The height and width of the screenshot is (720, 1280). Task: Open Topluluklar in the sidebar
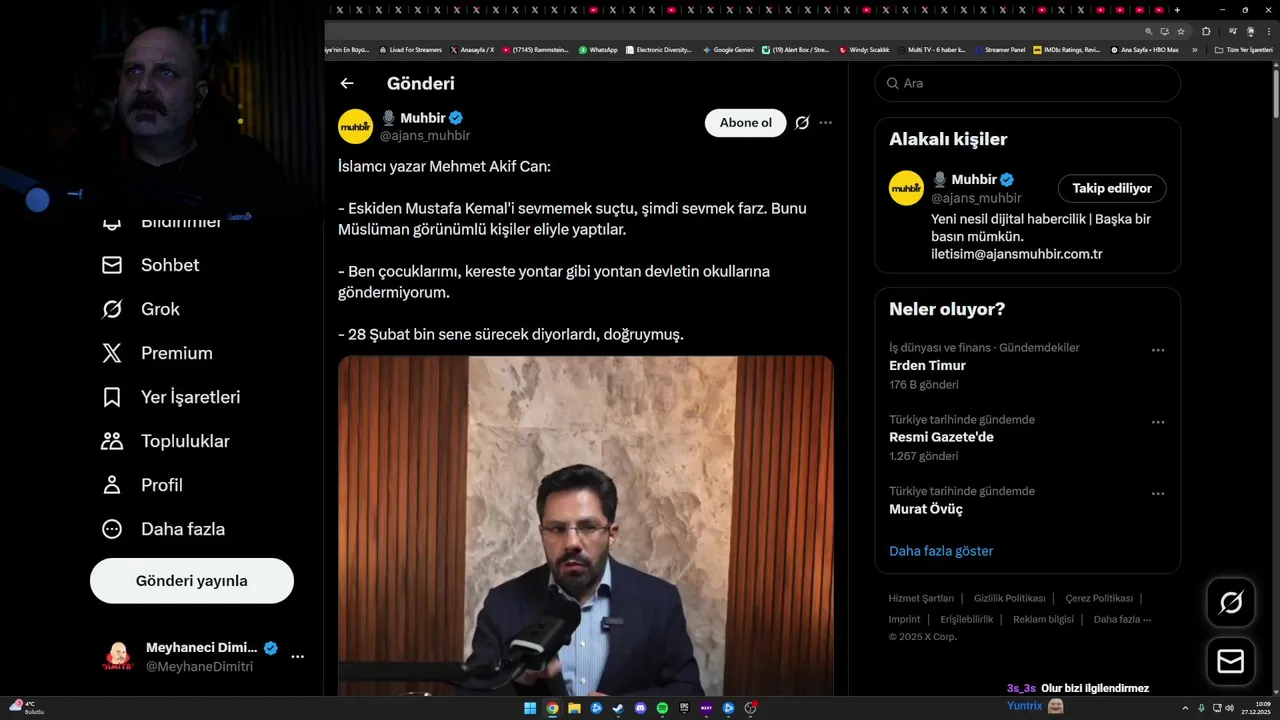click(x=165, y=441)
